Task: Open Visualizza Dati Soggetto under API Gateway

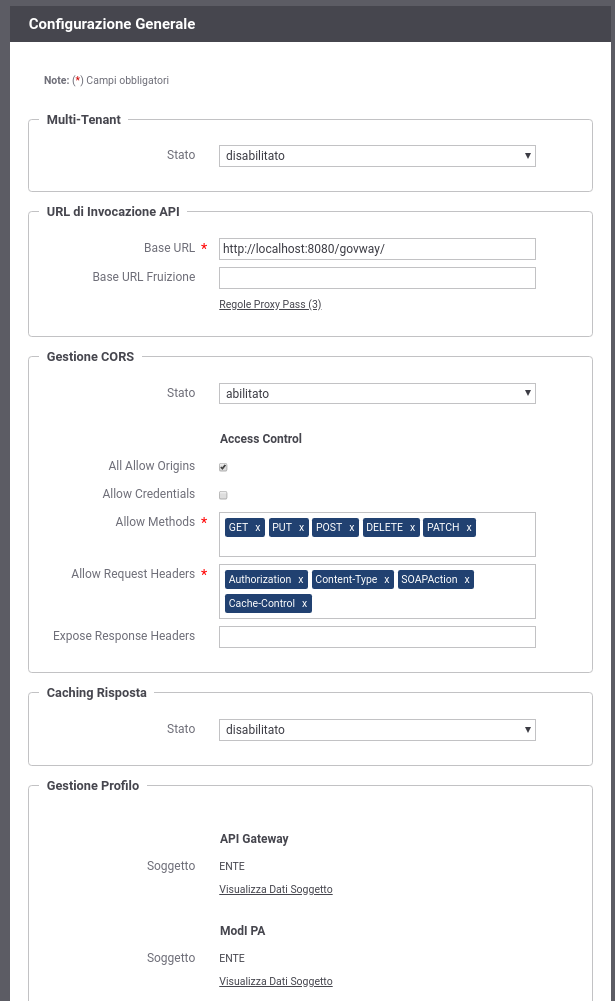Action: tap(276, 889)
